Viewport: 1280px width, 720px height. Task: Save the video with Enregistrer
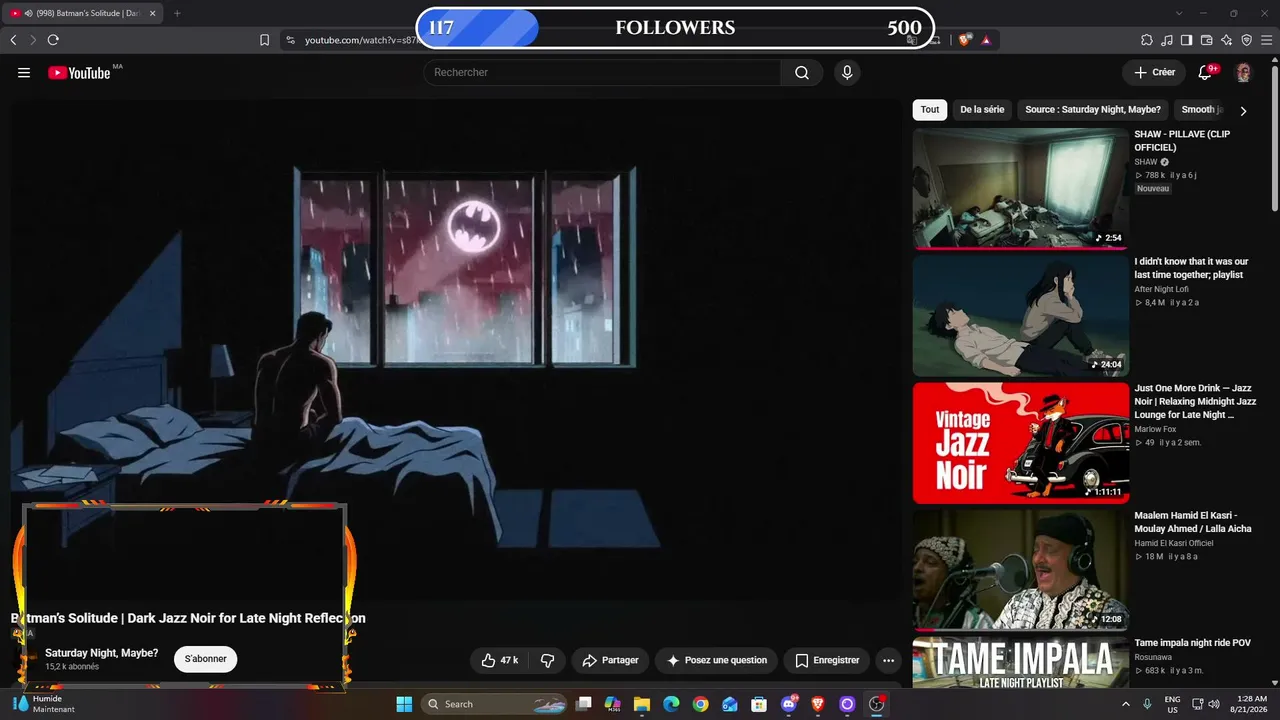pyautogui.click(x=827, y=660)
